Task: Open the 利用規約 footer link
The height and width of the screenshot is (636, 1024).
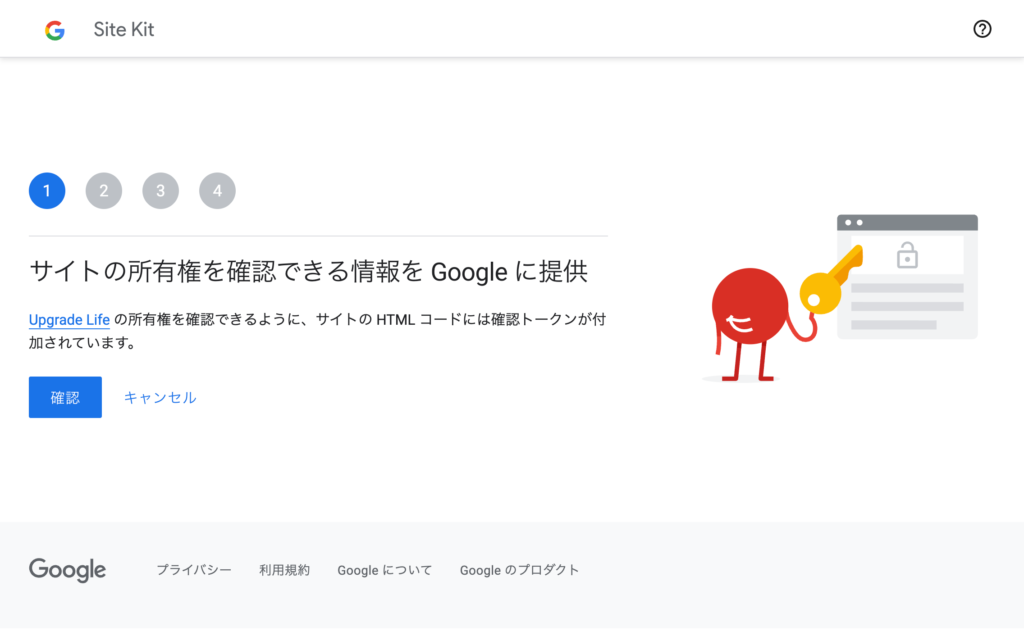Action: [284, 570]
